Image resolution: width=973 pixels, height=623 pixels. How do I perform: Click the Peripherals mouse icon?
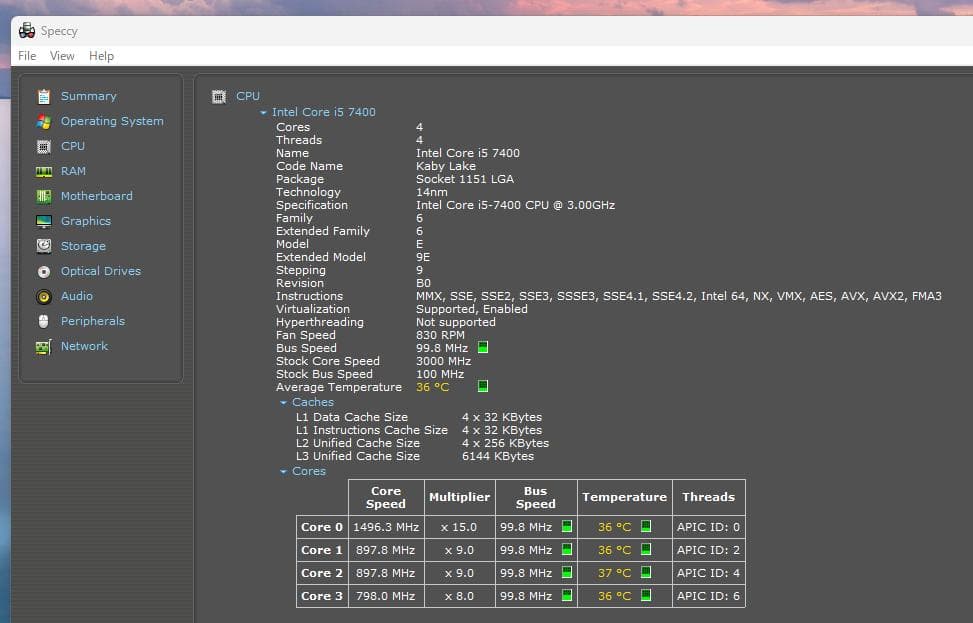43,322
